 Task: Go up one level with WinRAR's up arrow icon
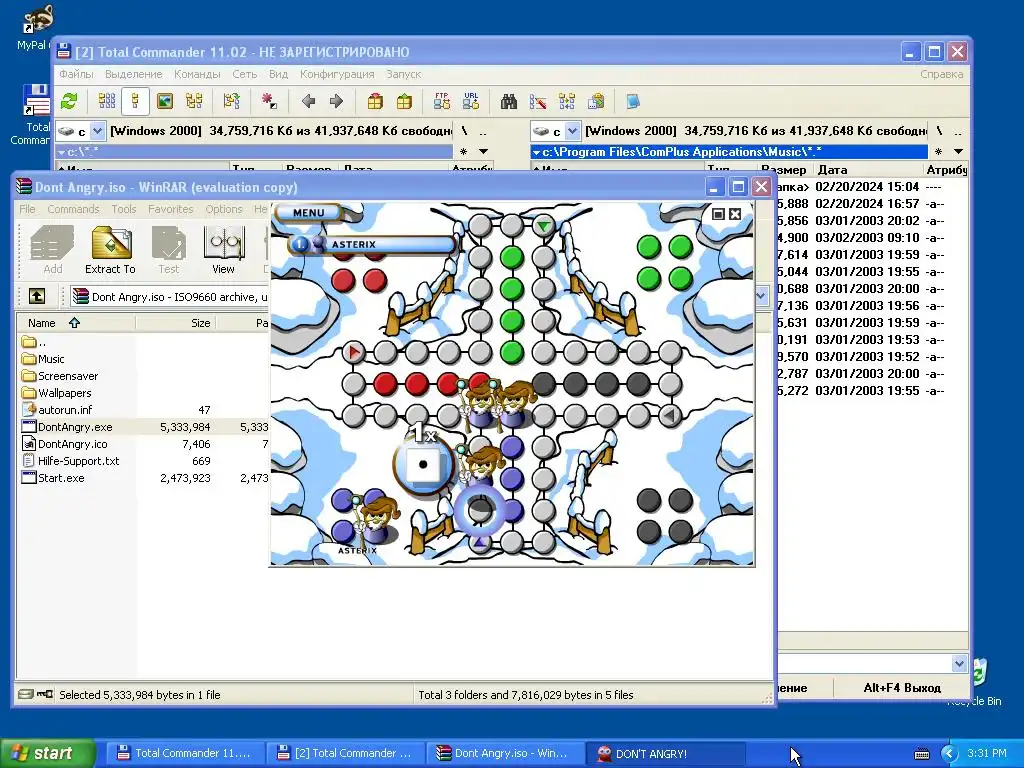[x=37, y=296]
